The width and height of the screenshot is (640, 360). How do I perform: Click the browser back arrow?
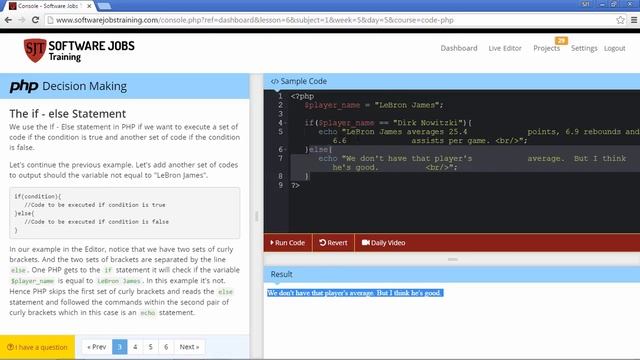8,20
